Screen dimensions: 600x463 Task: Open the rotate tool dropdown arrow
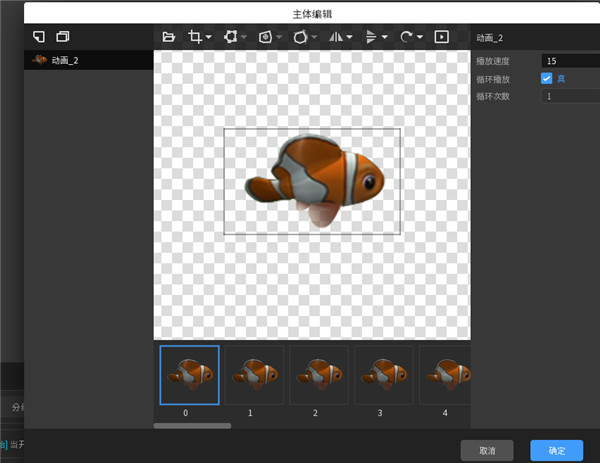(419, 38)
